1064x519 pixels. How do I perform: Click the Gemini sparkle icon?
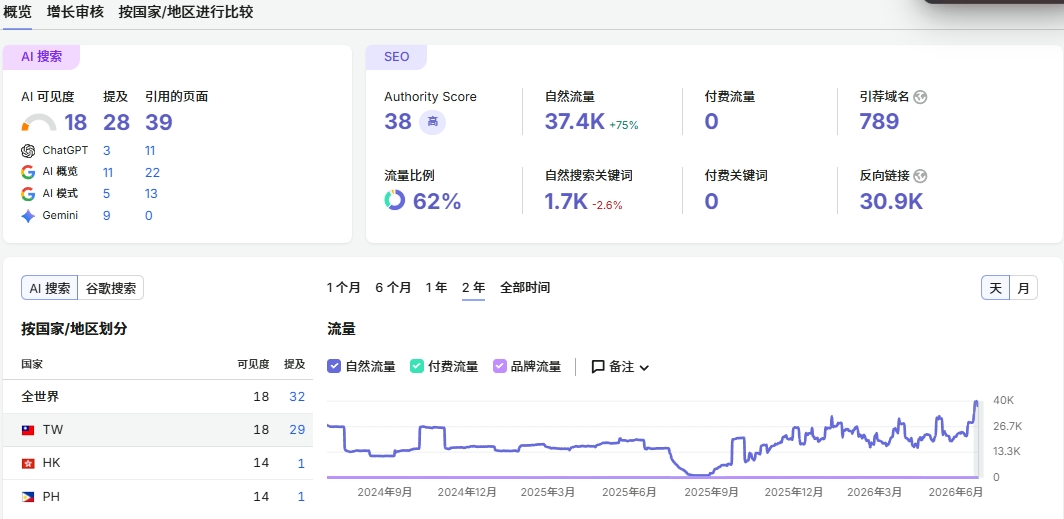click(28, 216)
